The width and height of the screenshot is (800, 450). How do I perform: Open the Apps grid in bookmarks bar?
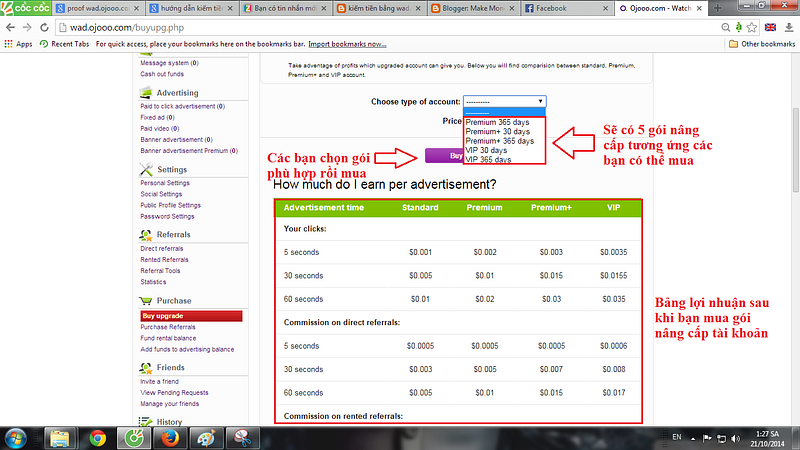pyautogui.click(x=18, y=44)
